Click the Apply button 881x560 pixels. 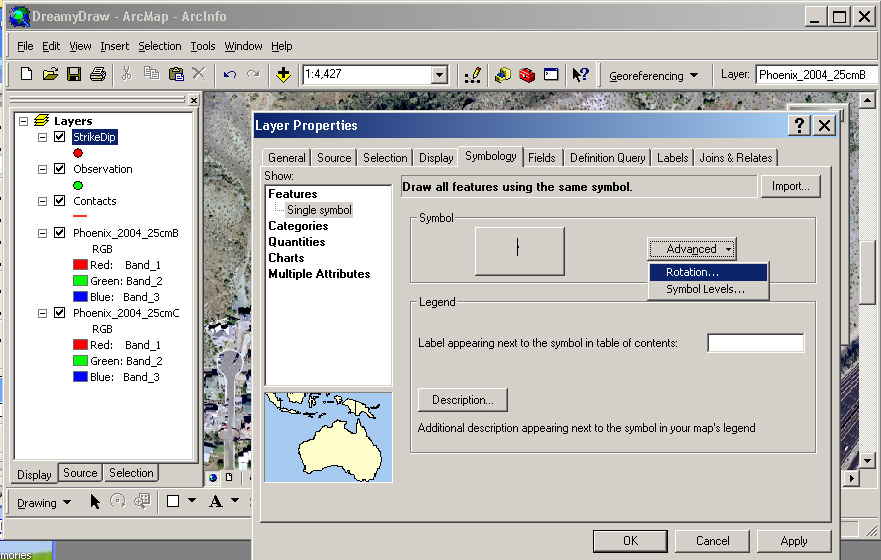point(794,541)
